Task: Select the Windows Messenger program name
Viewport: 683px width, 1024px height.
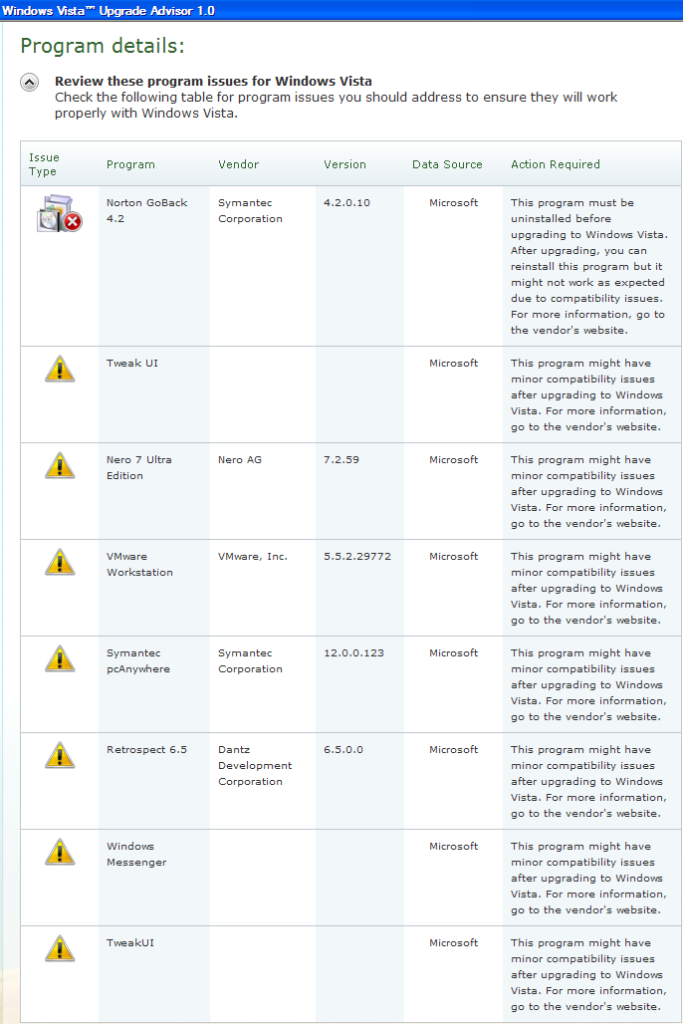Action: point(136,854)
